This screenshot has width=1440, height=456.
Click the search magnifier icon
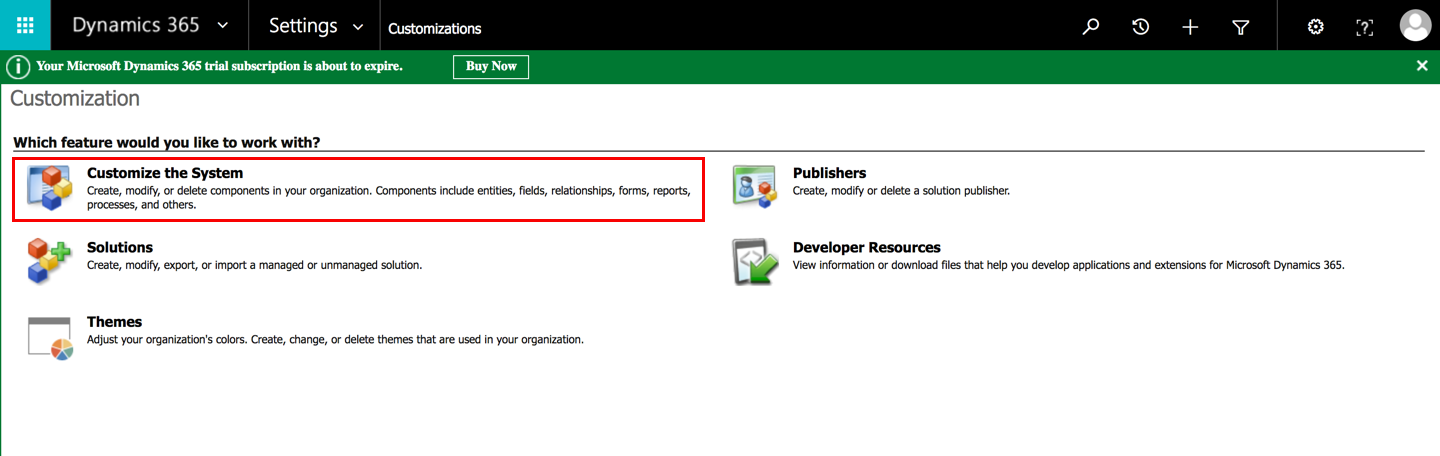tap(1091, 27)
